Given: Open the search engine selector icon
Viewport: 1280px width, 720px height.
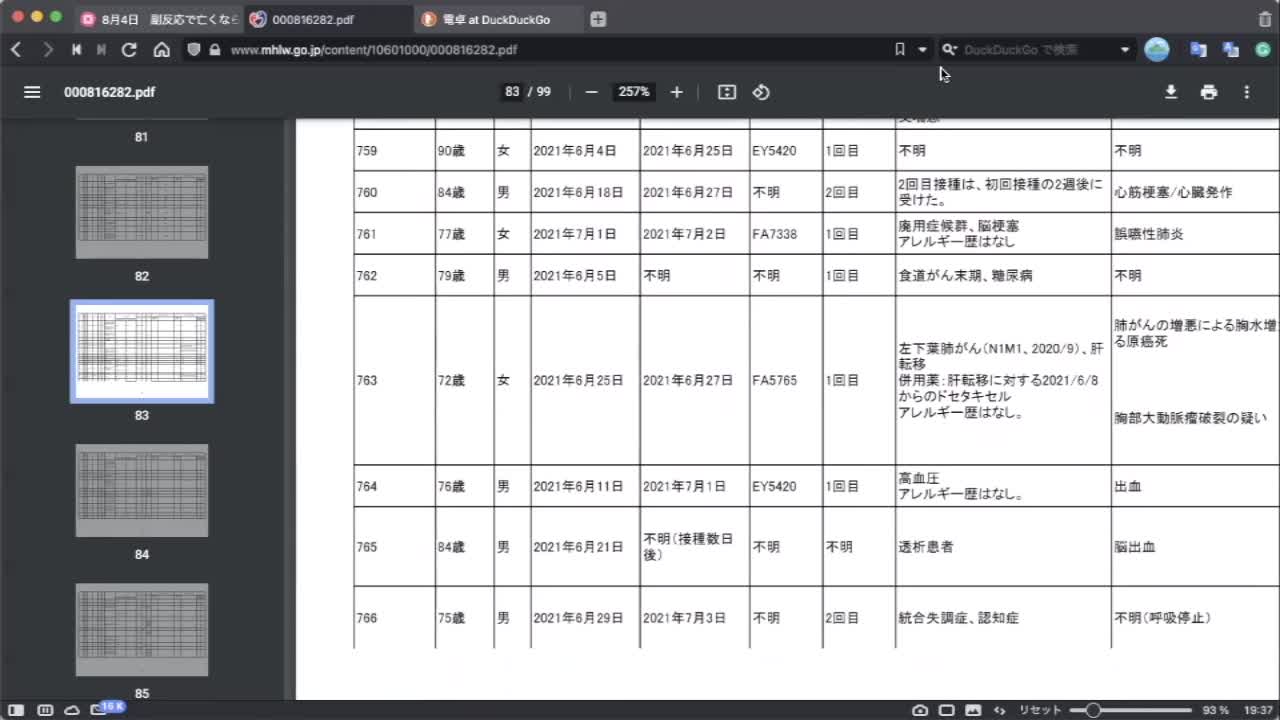Looking at the screenshot, I should click(x=950, y=49).
